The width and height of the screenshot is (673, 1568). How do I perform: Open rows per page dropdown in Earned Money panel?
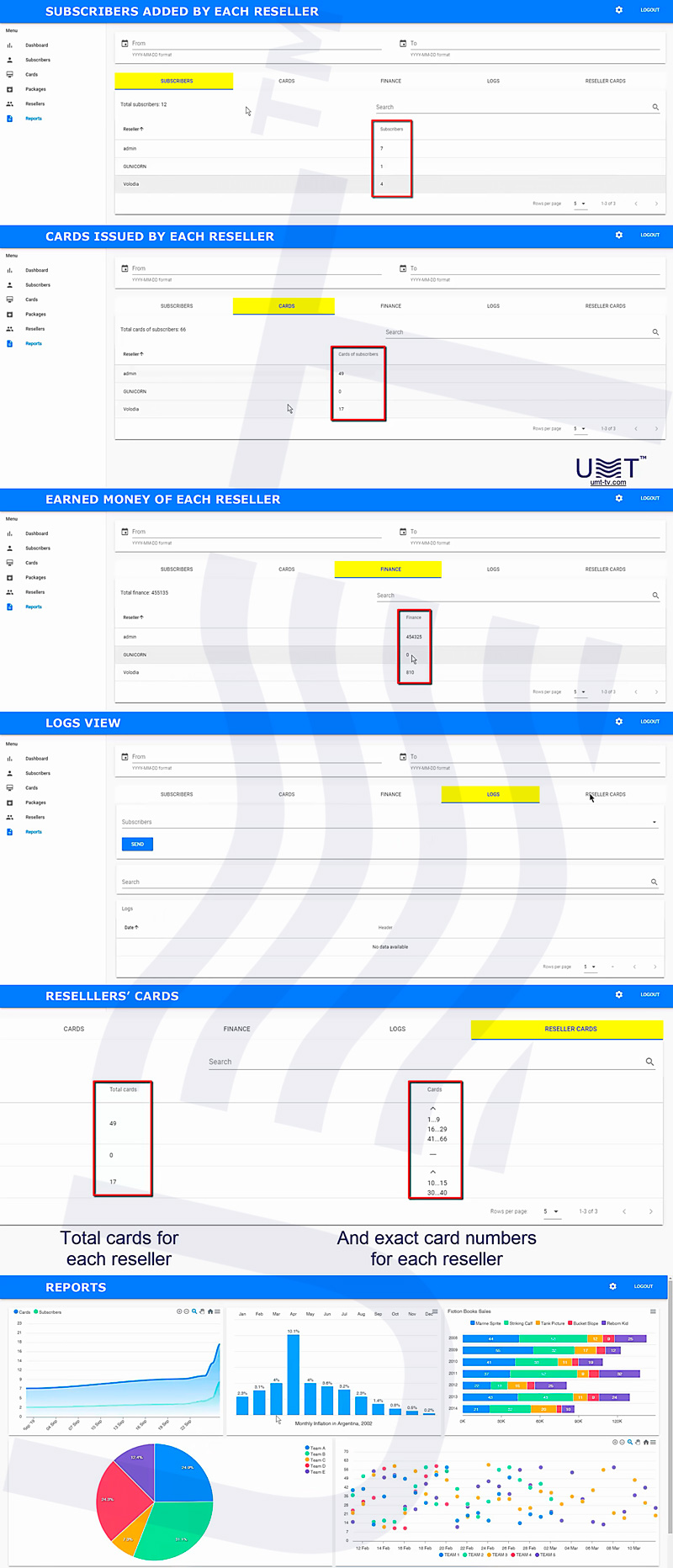coord(580,691)
